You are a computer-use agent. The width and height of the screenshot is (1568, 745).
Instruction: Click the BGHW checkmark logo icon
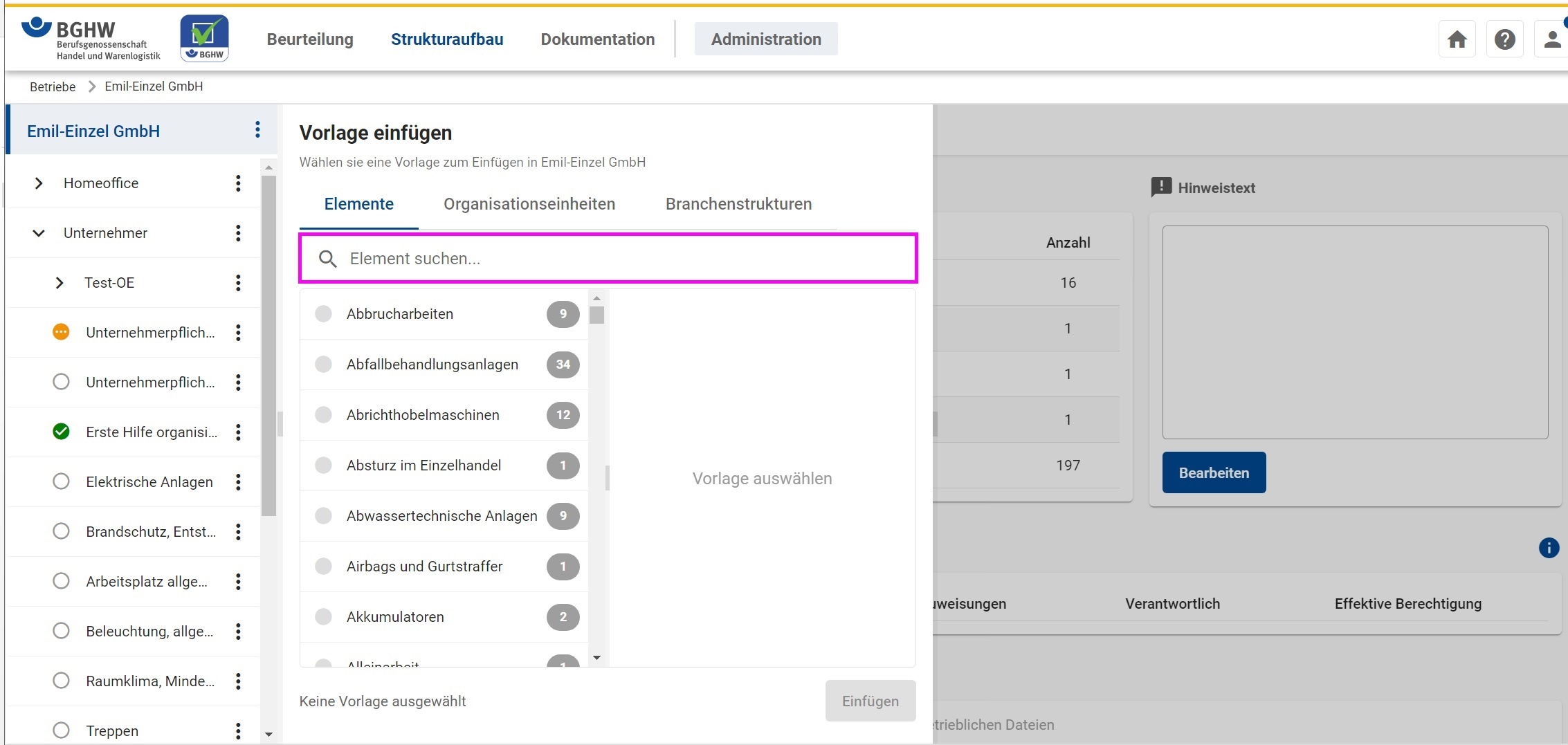[x=204, y=39]
